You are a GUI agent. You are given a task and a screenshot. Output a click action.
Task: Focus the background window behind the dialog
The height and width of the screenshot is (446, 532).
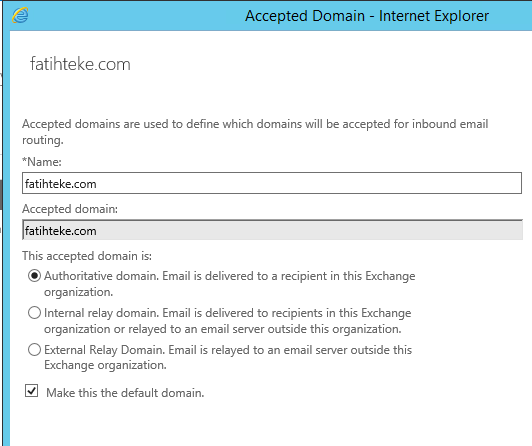pyautogui.click(x=1, y=203)
